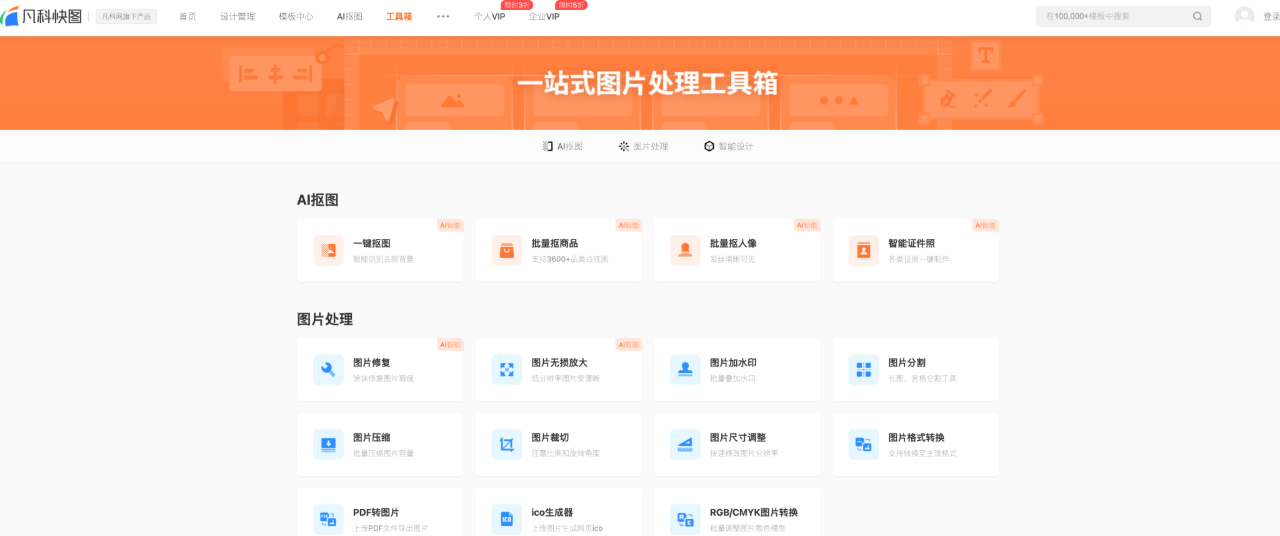The width and height of the screenshot is (1280, 536).
Task: Select the 图片裁切 crop icon
Action: coord(507,445)
